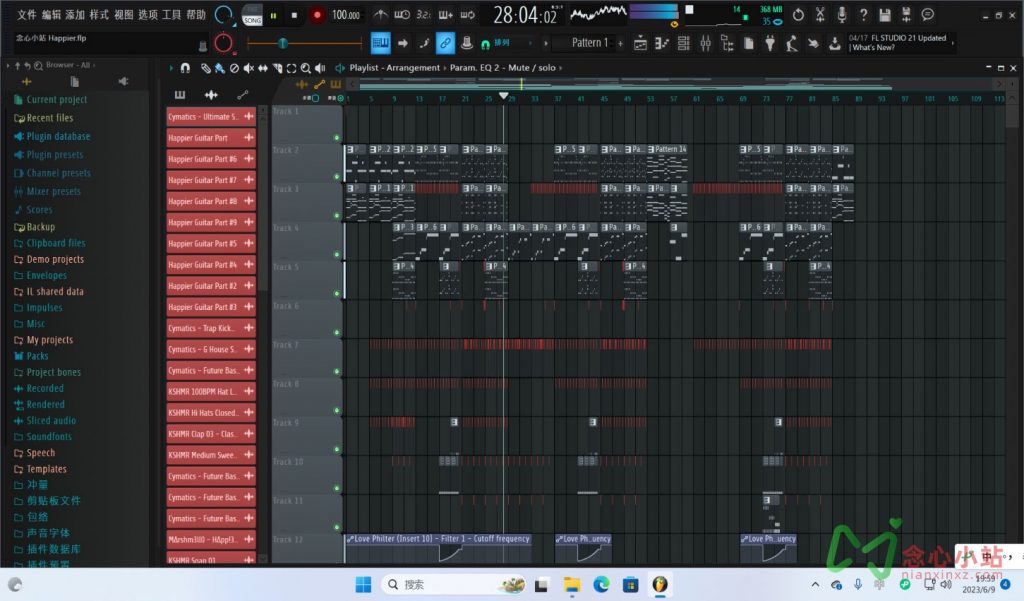Toggle the metronome icon
1024x601 pixels.
pos(380,14)
